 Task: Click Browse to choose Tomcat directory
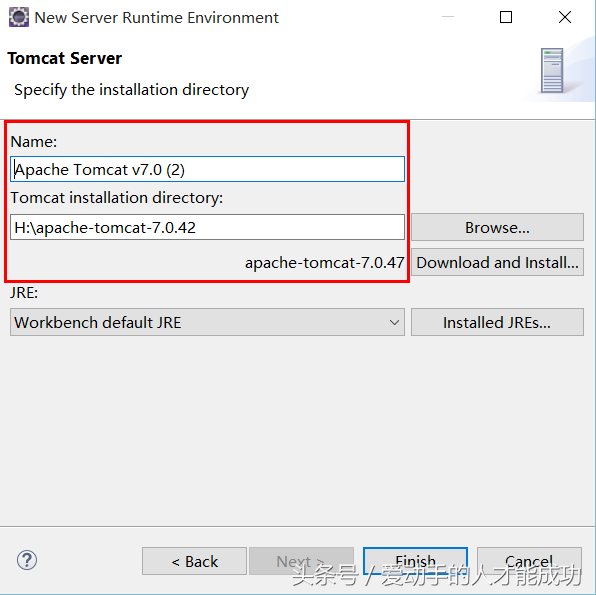[x=497, y=227]
